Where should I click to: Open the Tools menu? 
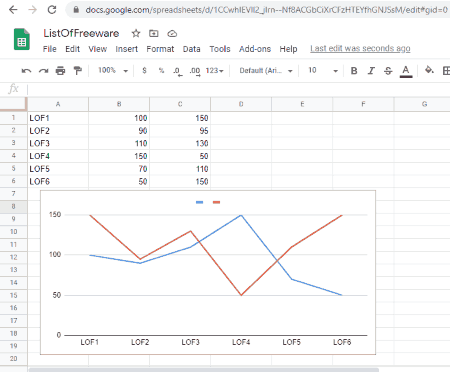pos(220,49)
